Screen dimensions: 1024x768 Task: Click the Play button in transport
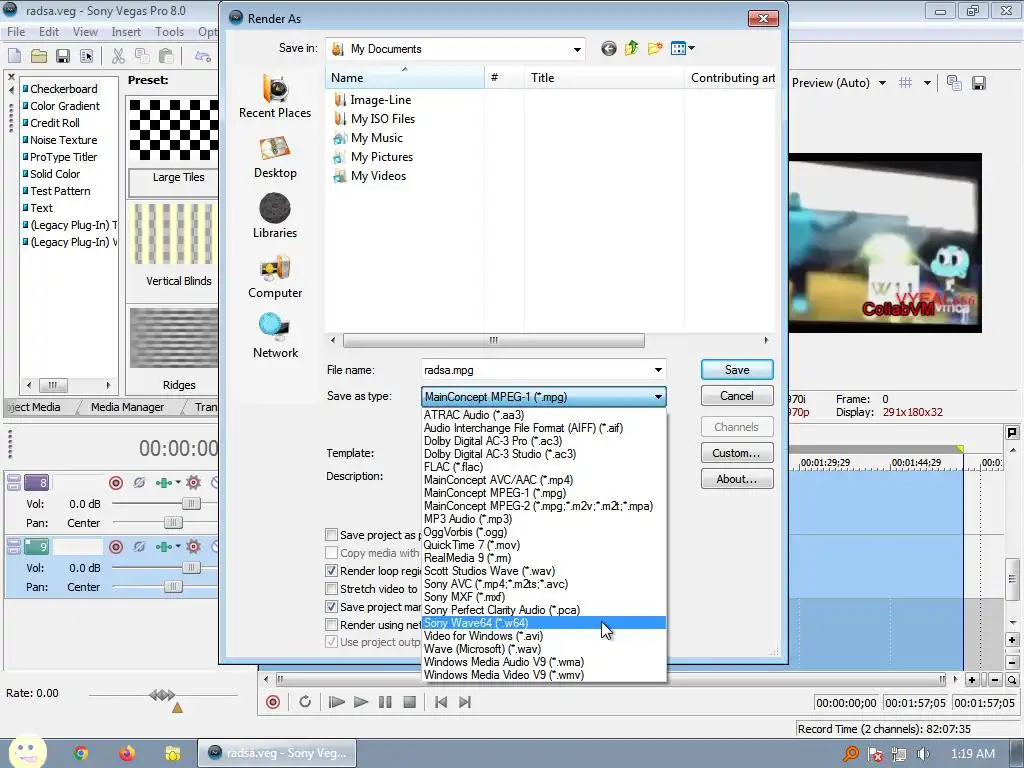point(360,702)
